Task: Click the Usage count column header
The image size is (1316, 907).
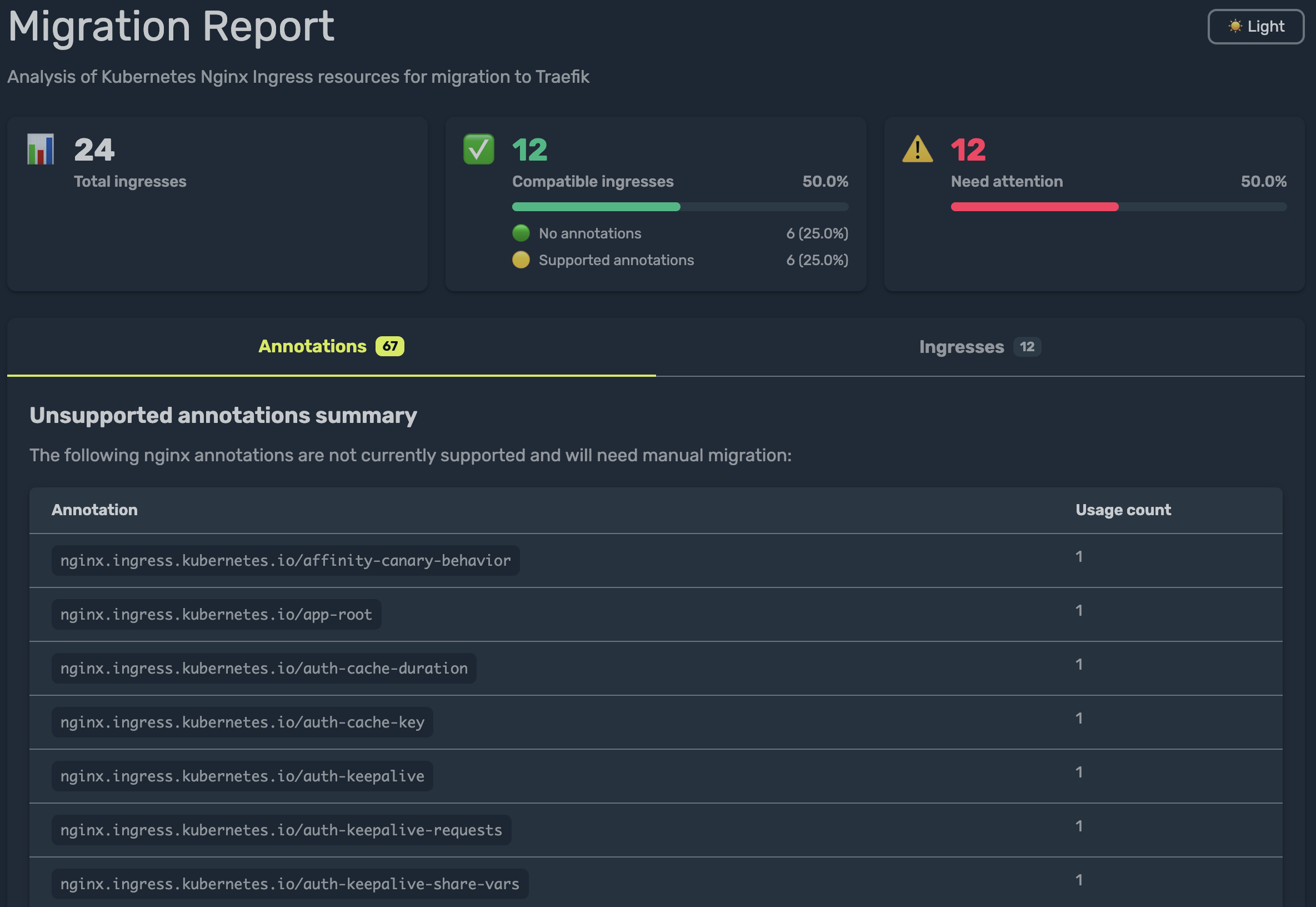Action: coord(1123,510)
